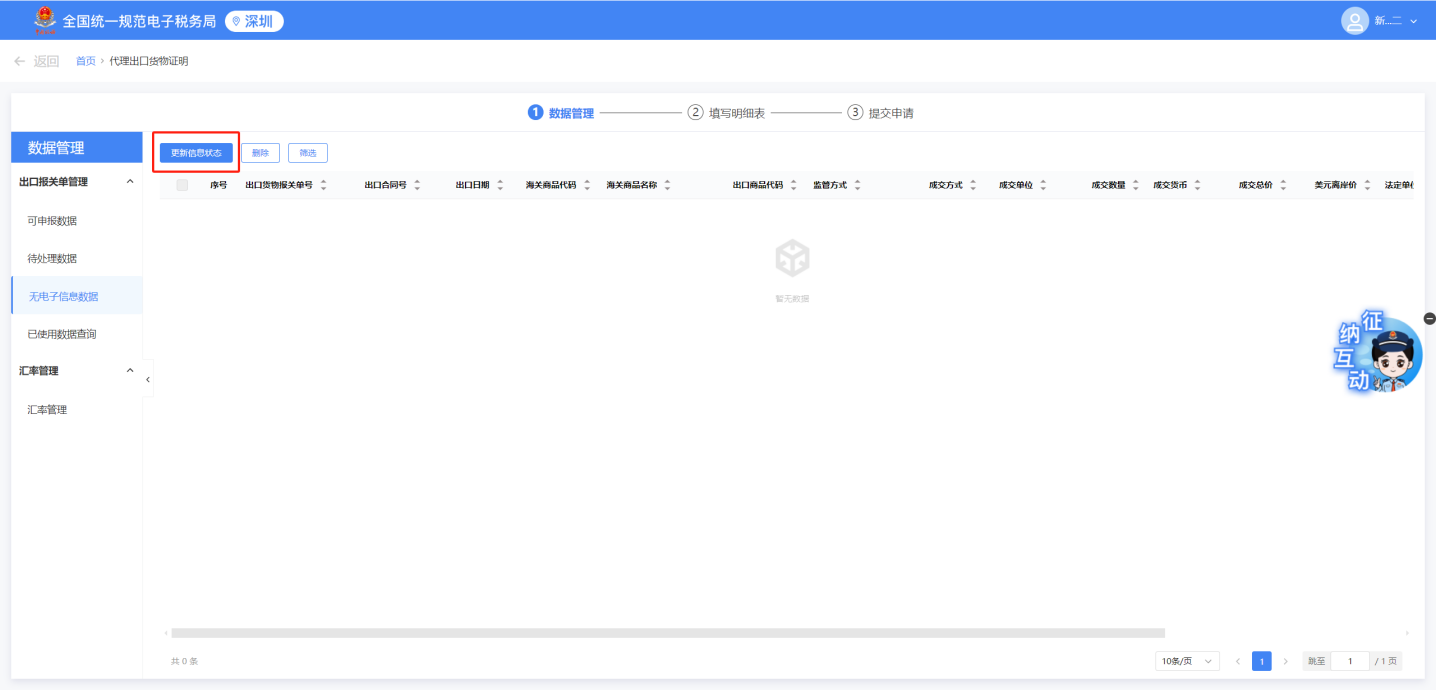Image resolution: width=1436 pixels, height=690 pixels.
Task: Dismiss the 征纳互动 widget with minus icon
Action: [x=1429, y=319]
